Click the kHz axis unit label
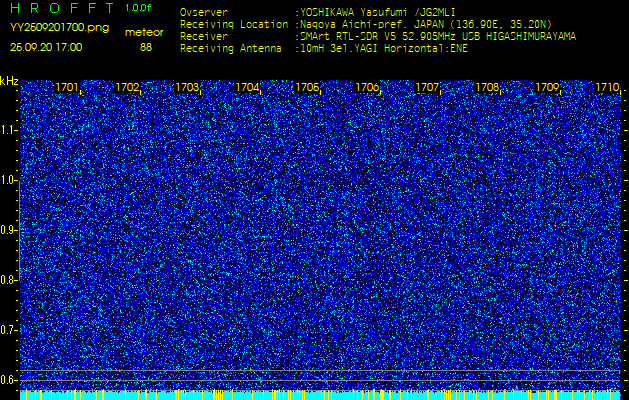629x400 pixels. pyautogui.click(x=9, y=81)
